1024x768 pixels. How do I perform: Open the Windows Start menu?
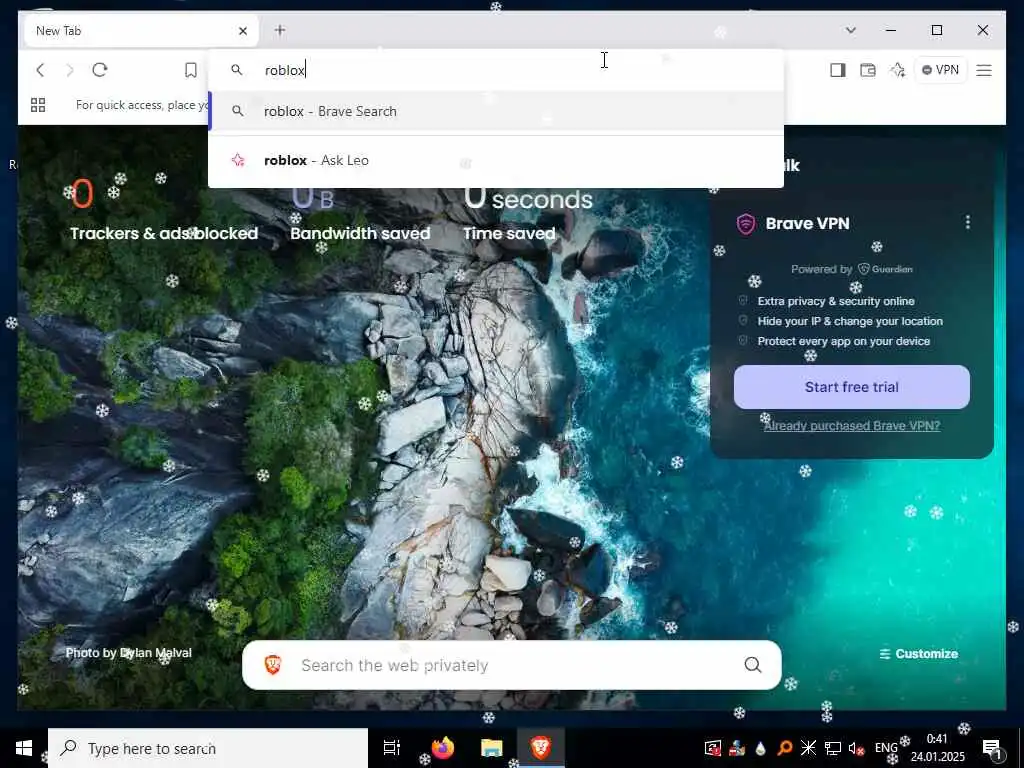24,748
